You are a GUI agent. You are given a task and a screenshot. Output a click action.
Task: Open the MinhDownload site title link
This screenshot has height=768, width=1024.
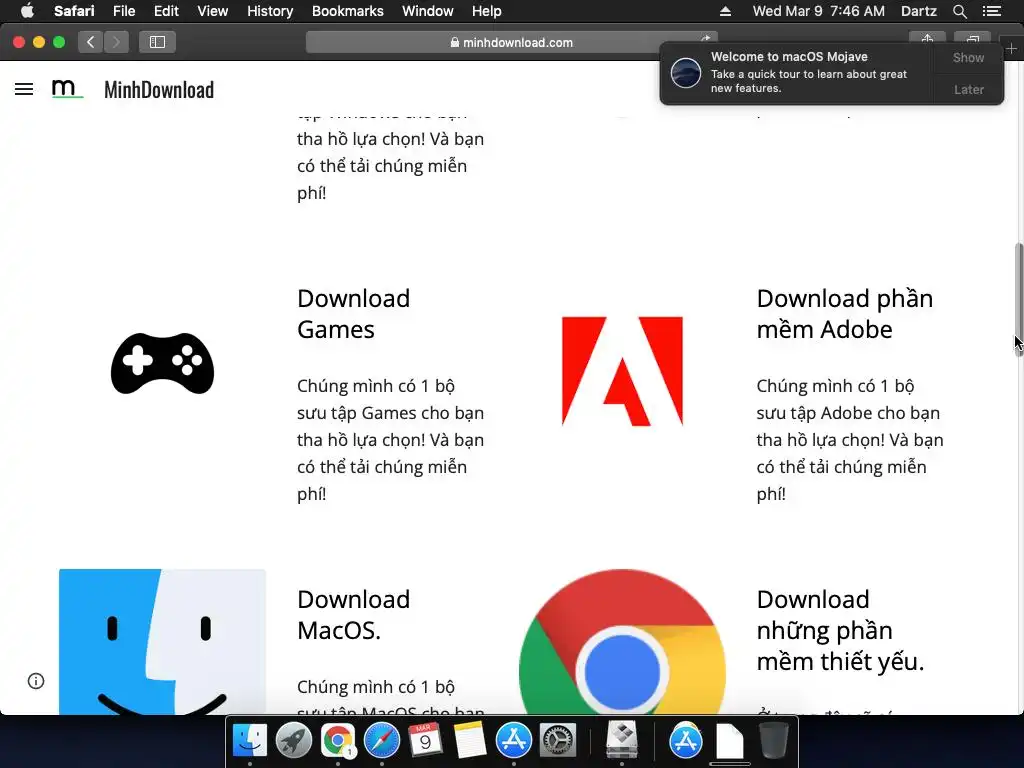point(159,89)
